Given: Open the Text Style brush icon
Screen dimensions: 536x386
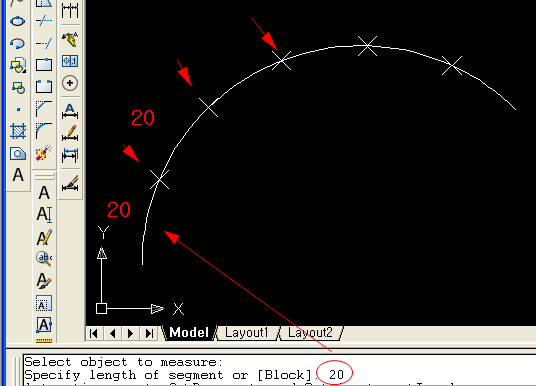Looking at the screenshot, I should tap(44, 281).
